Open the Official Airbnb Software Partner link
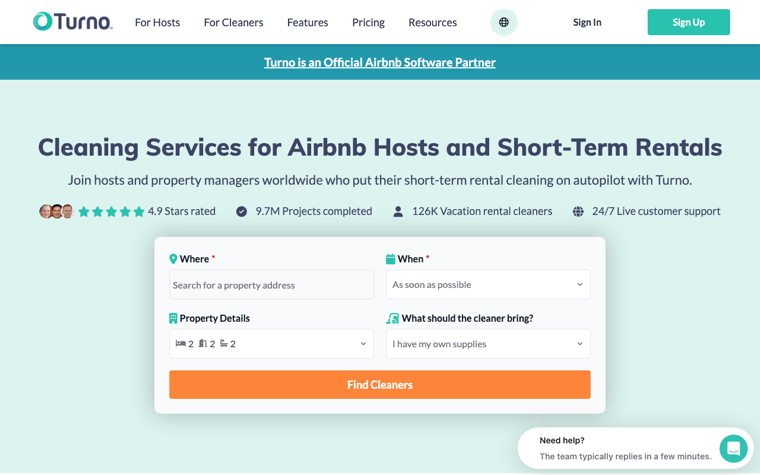 tap(380, 62)
